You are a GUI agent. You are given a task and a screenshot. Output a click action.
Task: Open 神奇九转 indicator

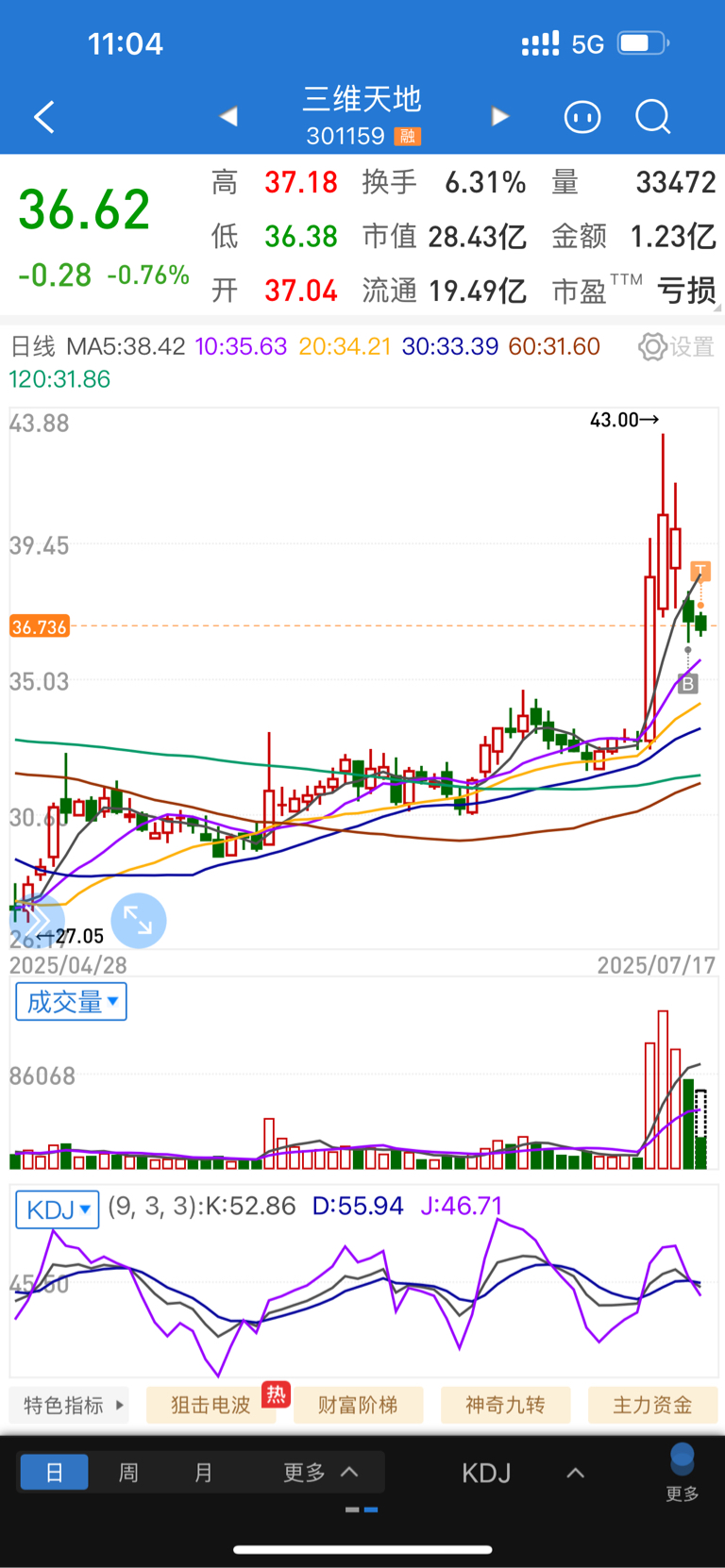tap(505, 1405)
